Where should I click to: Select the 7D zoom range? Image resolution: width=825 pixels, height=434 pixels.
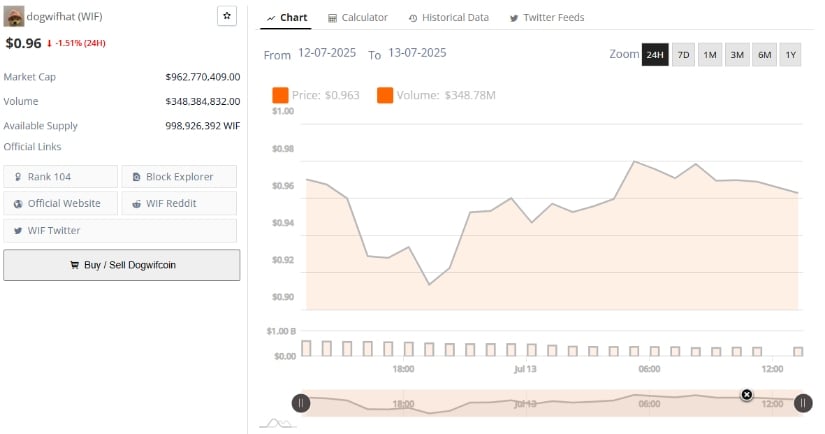[x=683, y=55]
